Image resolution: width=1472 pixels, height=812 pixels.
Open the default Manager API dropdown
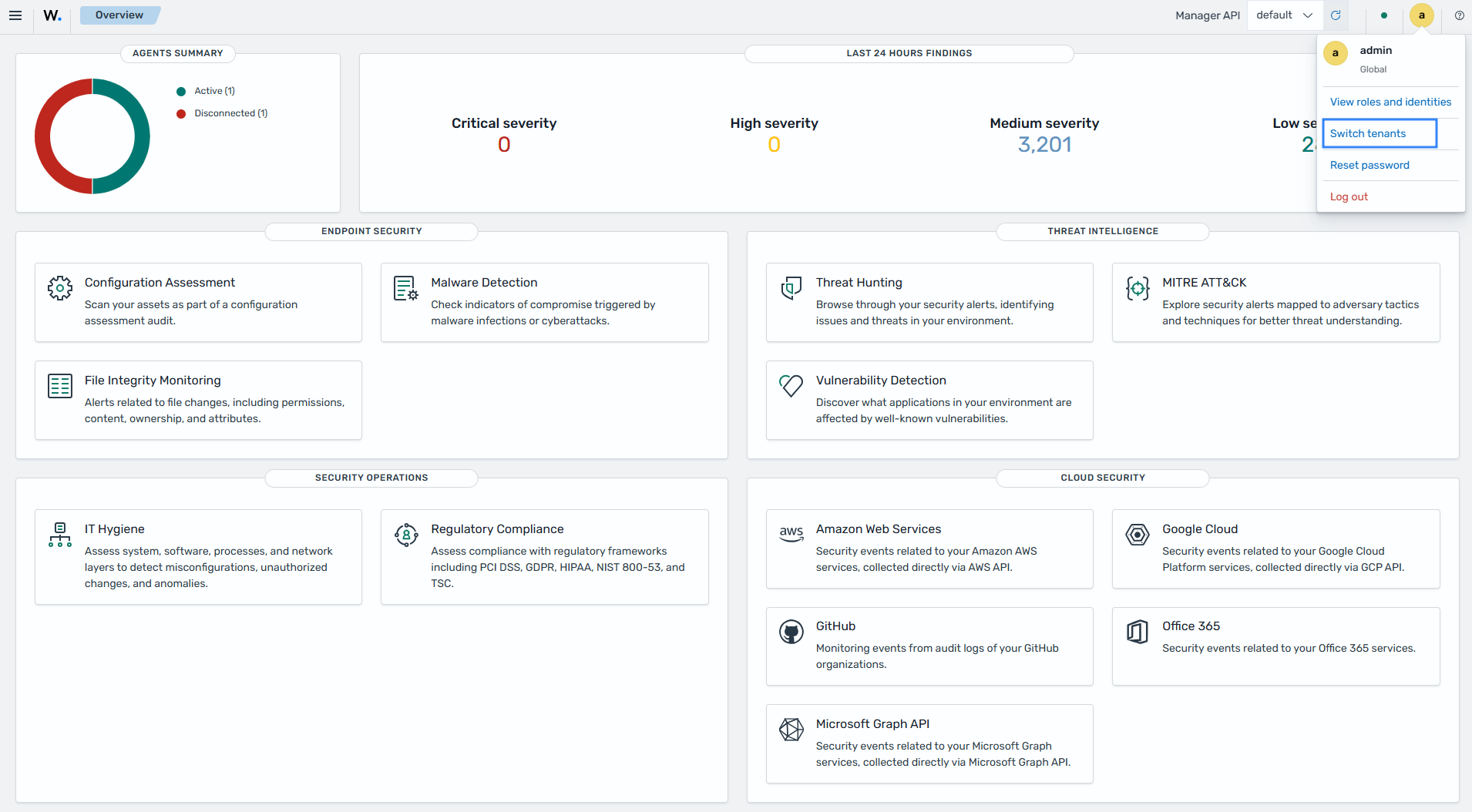click(x=1285, y=15)
